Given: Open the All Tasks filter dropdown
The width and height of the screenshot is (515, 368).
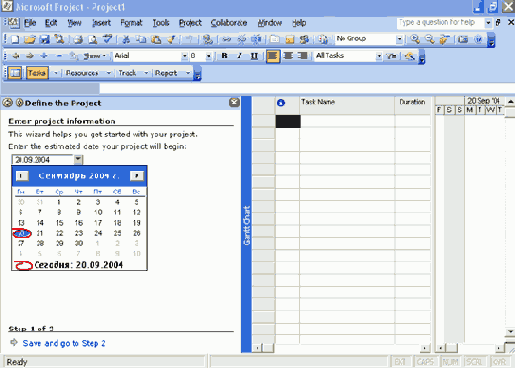Looking at the screenshot, I should tap(379, 56).
